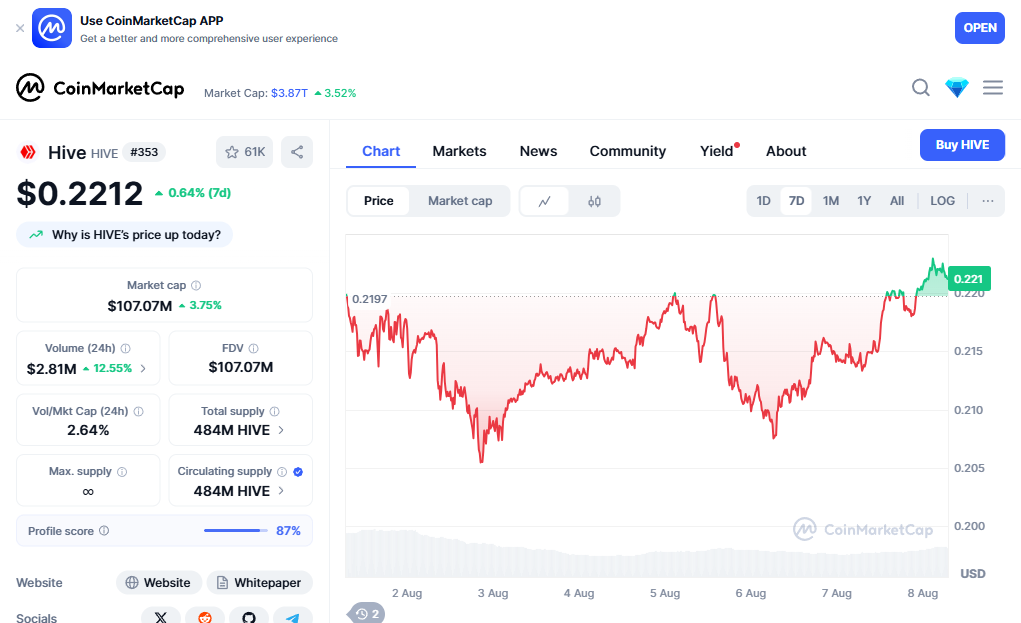Open chart more options ellipsis

coord(988,201)
